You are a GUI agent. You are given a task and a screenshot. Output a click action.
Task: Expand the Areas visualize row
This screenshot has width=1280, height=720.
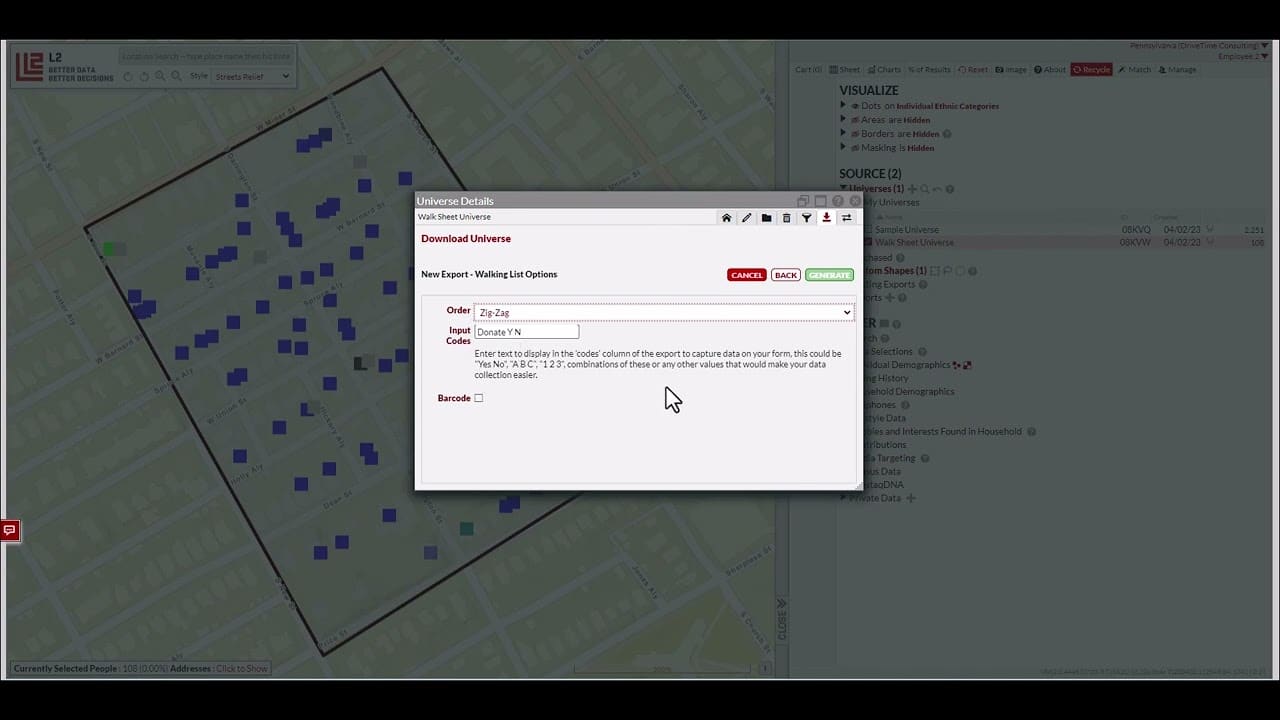pyautogui.click(x=843, y=119)
